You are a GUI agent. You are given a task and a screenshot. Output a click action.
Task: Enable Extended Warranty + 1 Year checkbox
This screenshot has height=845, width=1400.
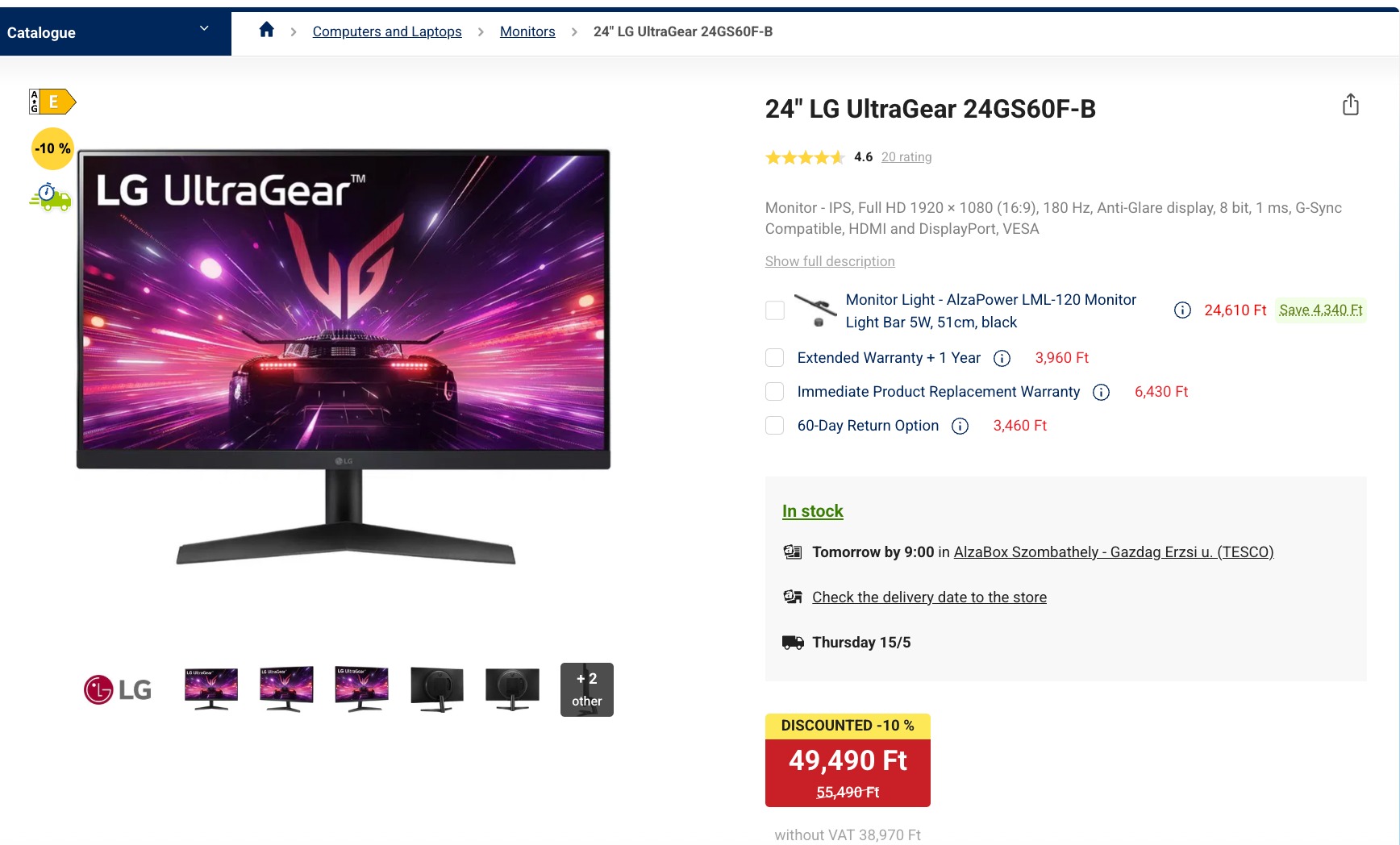[774, 358]
